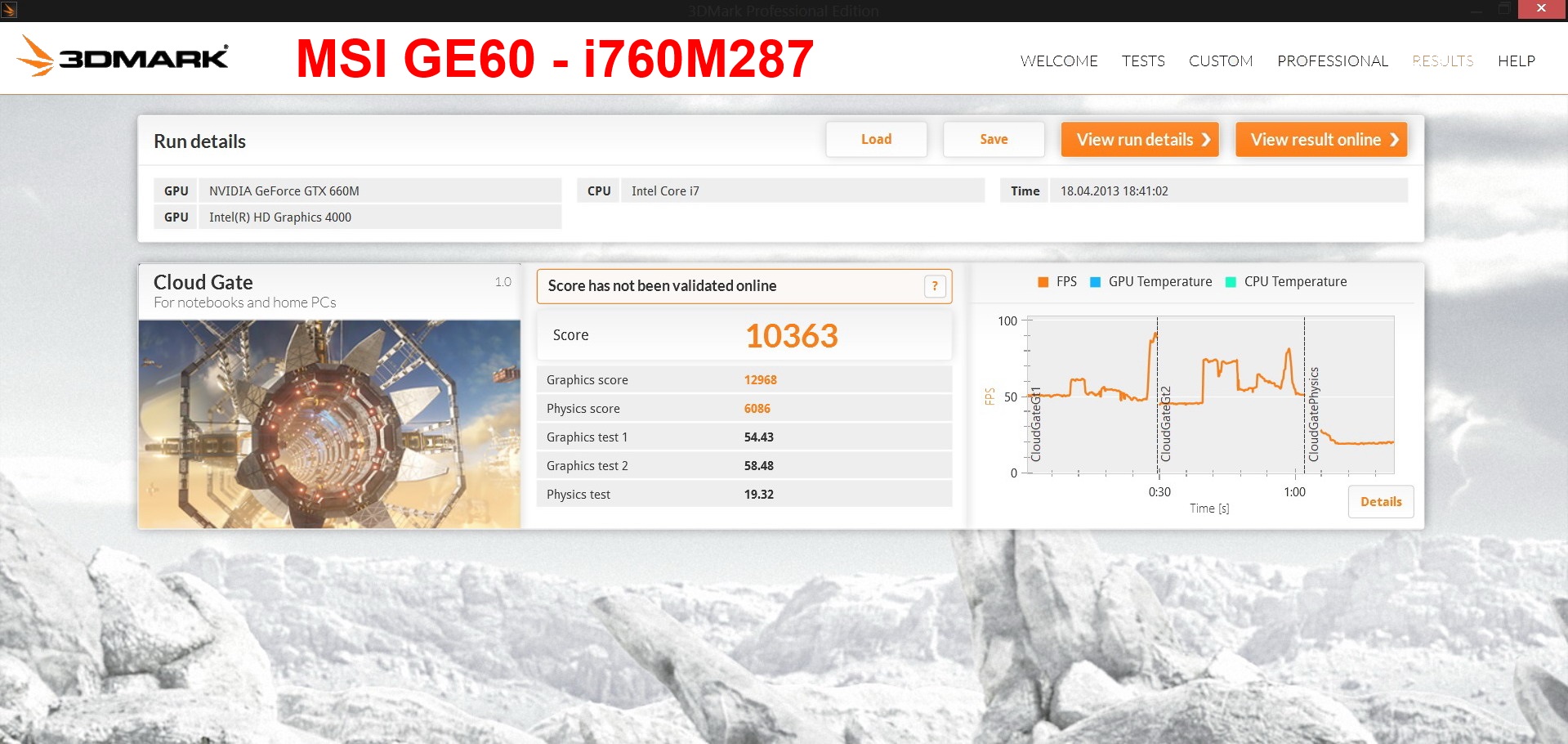Click the CloudGatePhysics marker on graph
Screen dimensions: 1568x744
tap(1314, 415)
